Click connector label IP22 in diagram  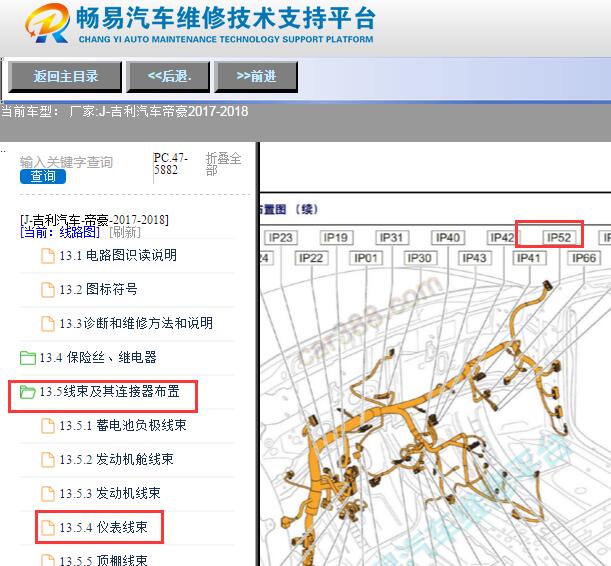311,258
